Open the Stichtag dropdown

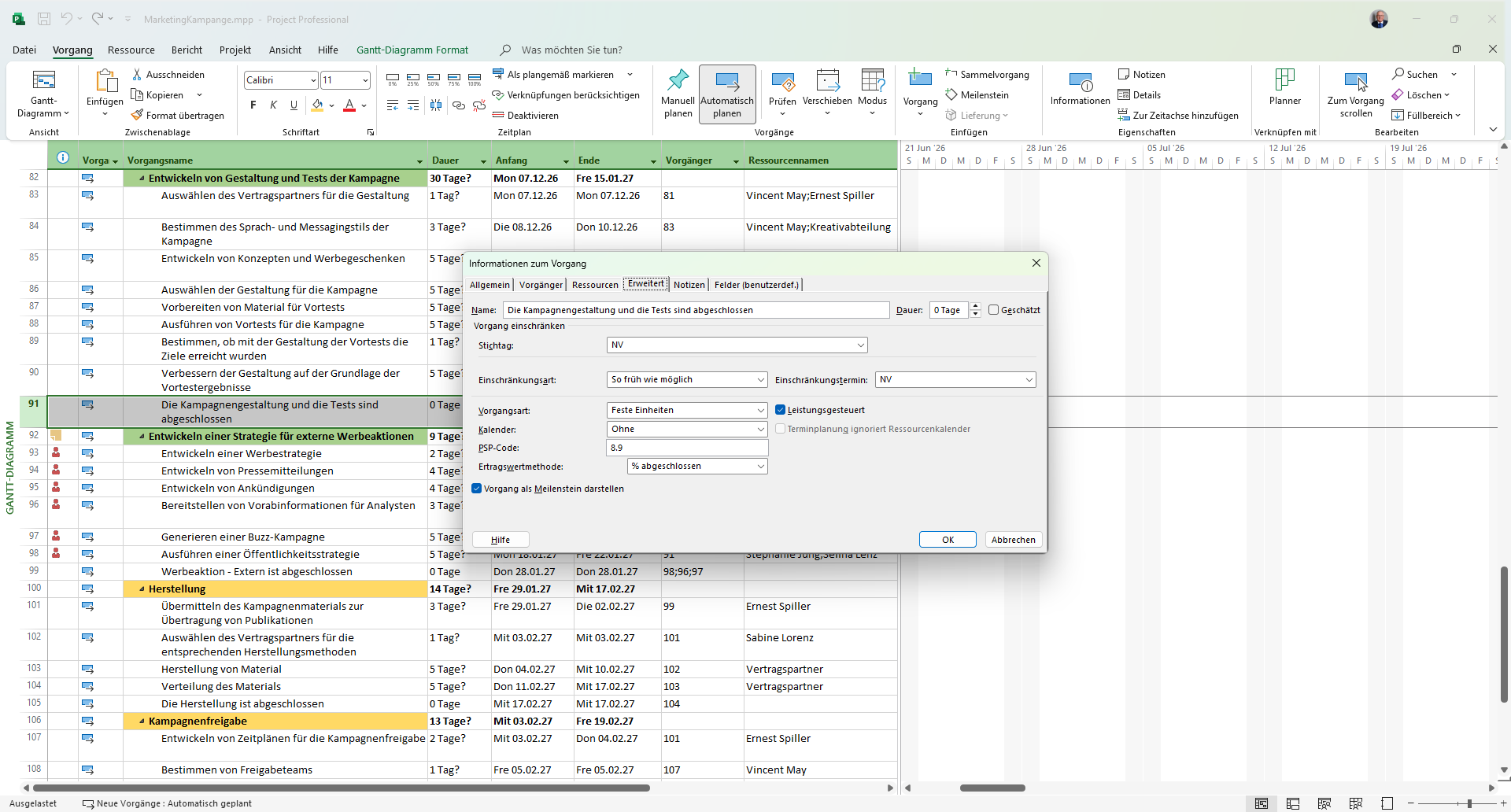(860, 345)
